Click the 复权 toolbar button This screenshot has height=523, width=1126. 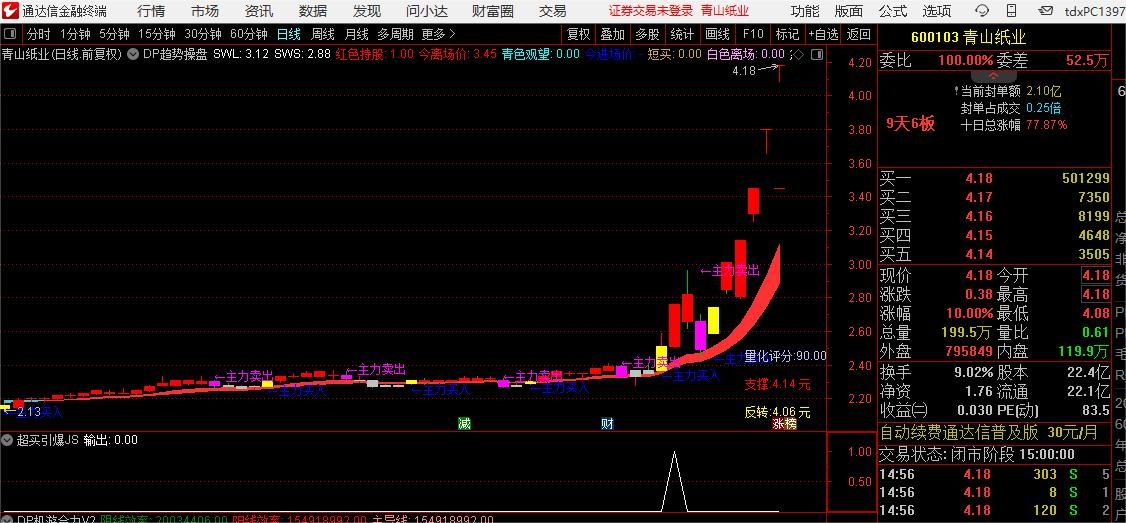(578, 34)
